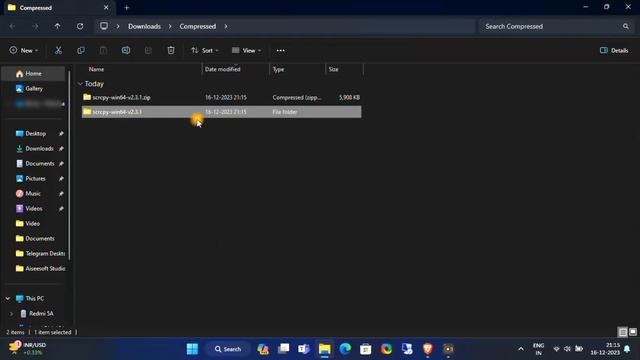Click the Back navigation arrow
This screenshot has height=360, width=640.
tap(12, 26)
